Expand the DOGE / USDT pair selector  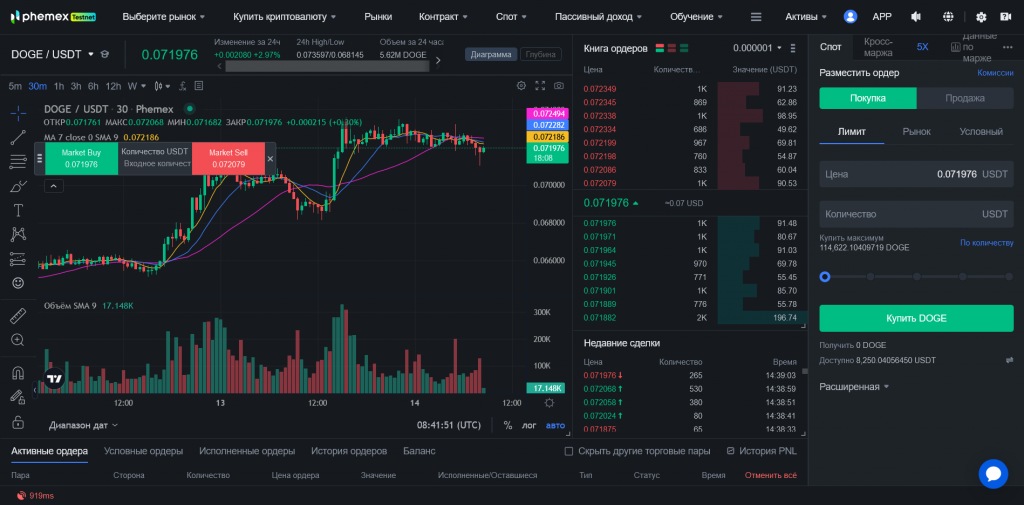(x=91, y=54)
